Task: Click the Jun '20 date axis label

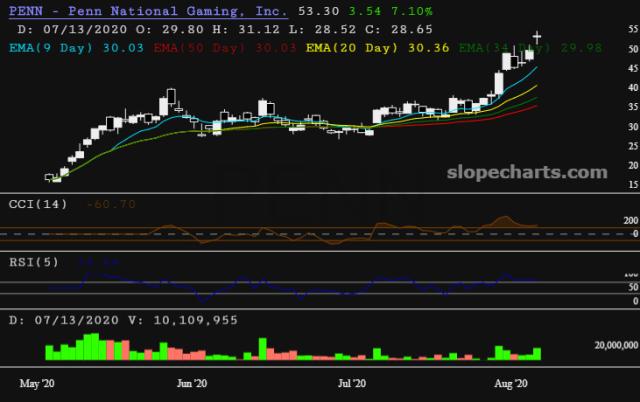Action: [192, 383]
